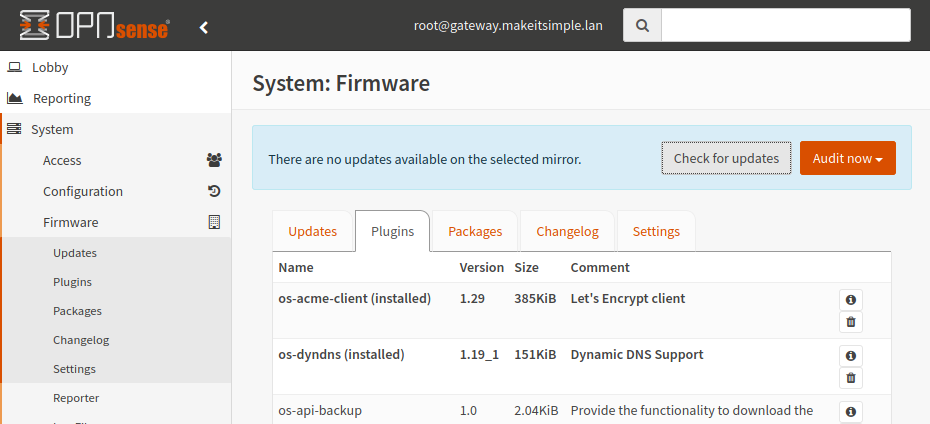Show info for os-dyndns plugin
The image size is (930, 424).
tap(850, 355)
